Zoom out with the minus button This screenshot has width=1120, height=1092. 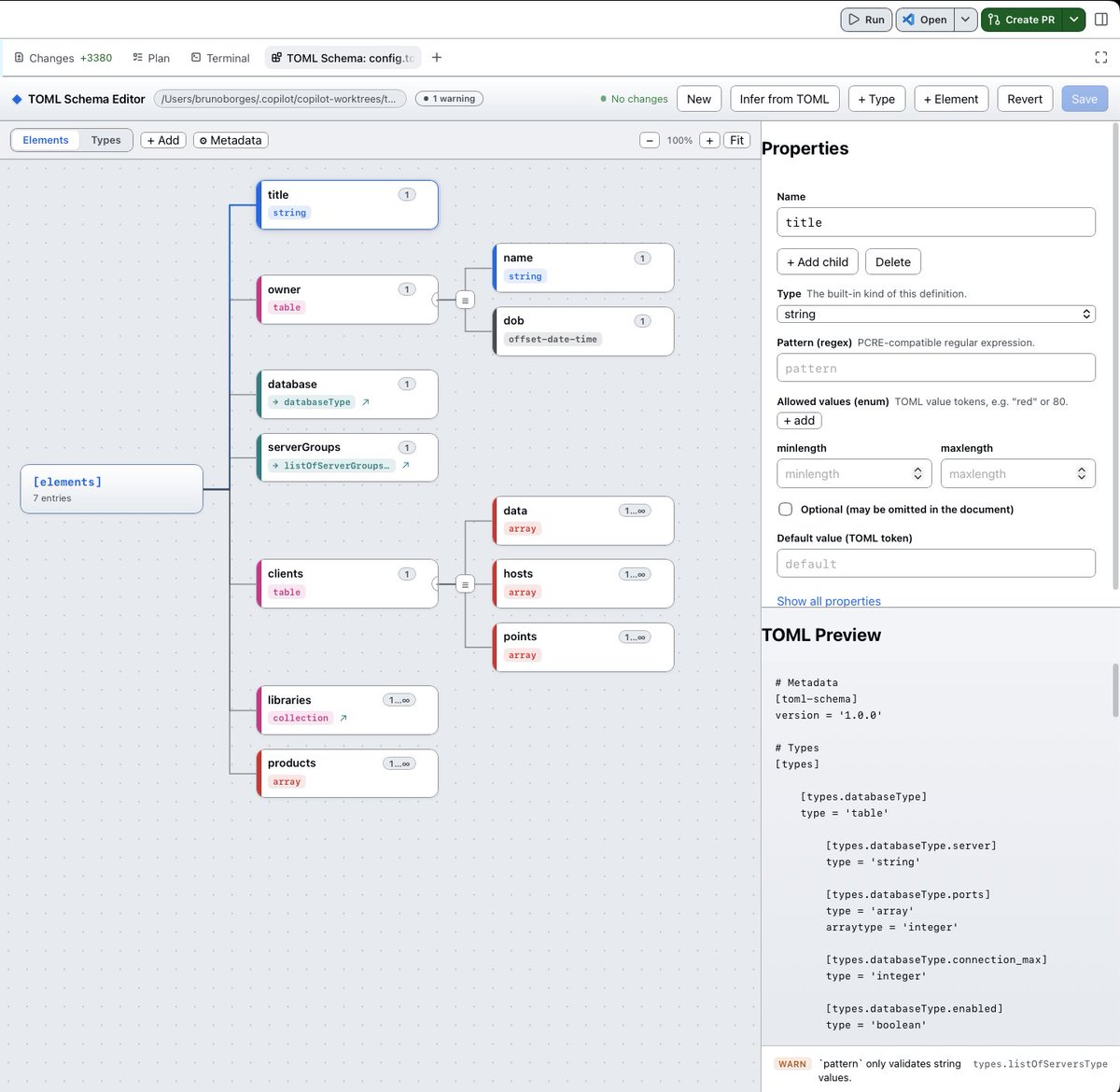pos(650,140)
